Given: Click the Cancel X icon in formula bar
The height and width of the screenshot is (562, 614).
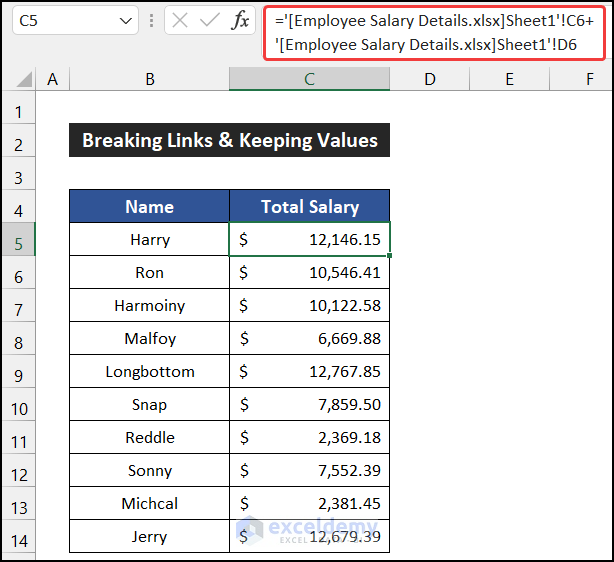Looking at the screenshot, I should tap(180, 20).
